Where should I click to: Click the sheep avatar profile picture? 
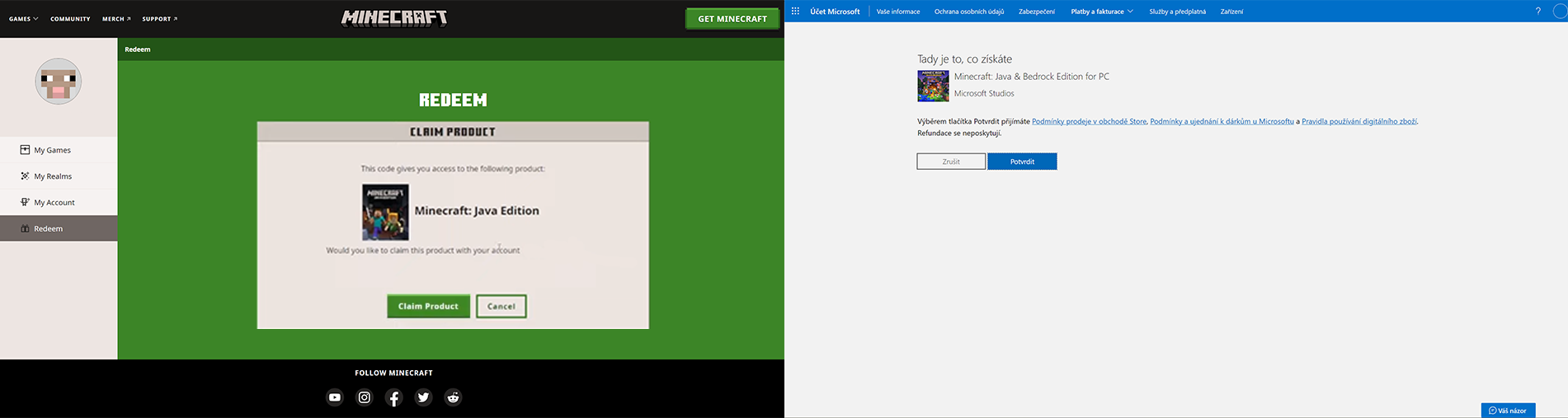[x=58, y=81]
